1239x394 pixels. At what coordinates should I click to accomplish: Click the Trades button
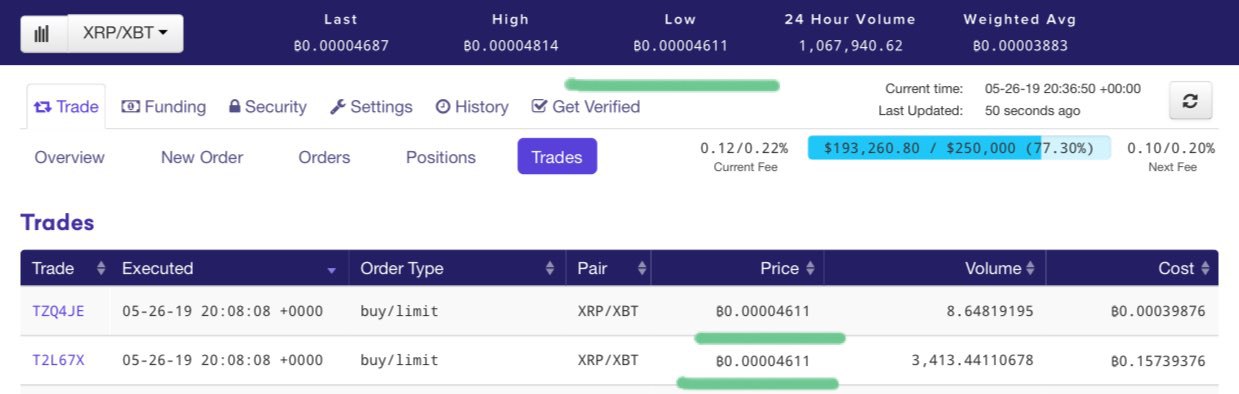(x=557, y=157)
